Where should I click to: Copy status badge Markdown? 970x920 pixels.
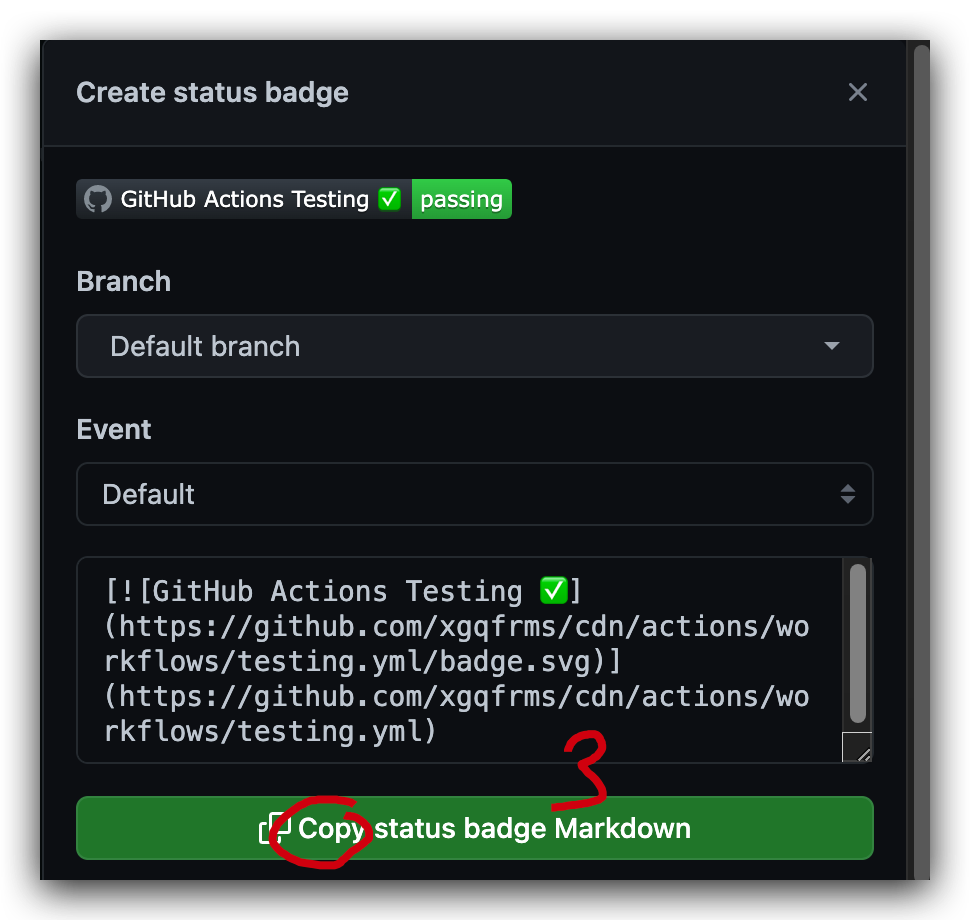[474, 828]
